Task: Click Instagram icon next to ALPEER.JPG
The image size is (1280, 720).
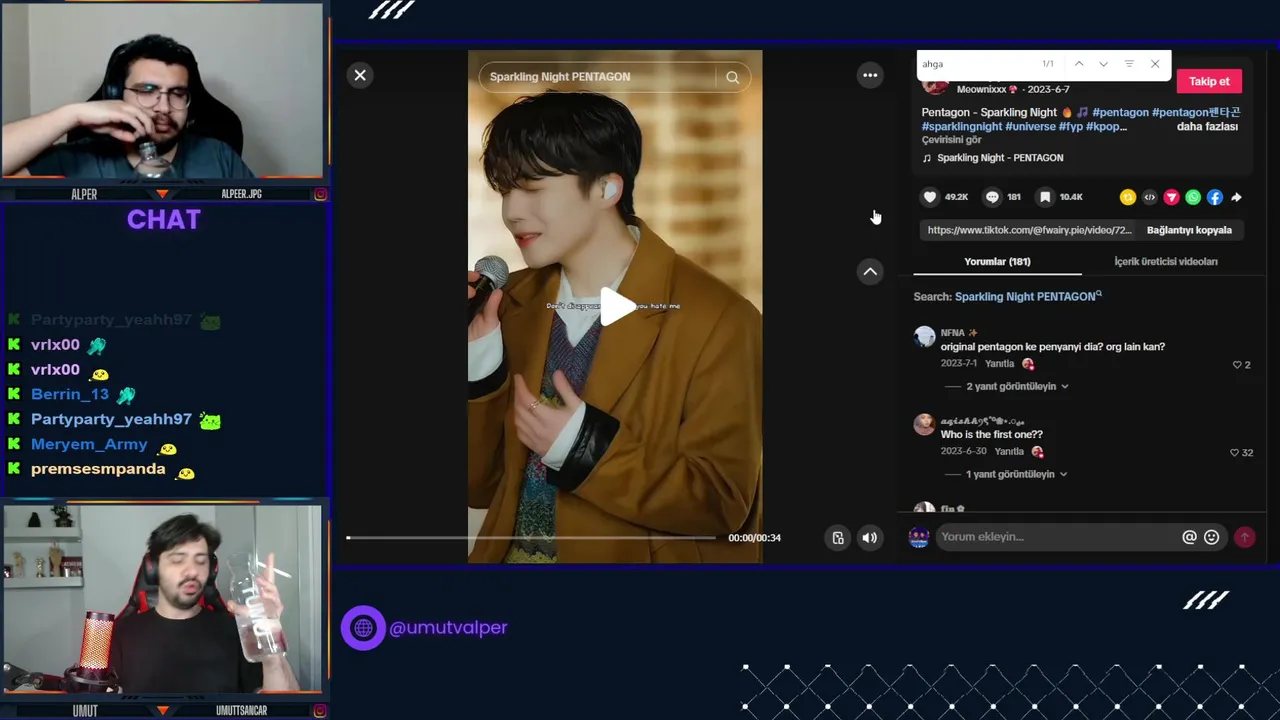Action: point(320,194)
